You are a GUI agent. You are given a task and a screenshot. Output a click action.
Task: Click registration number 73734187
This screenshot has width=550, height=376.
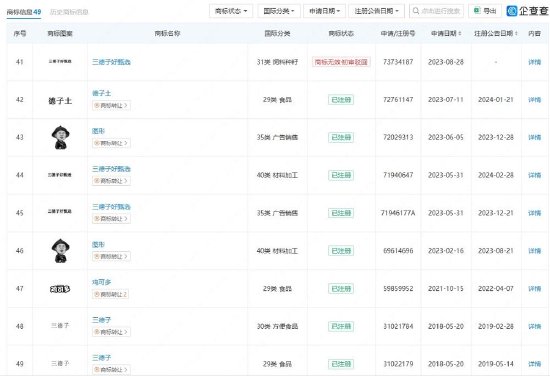(398, 62)
